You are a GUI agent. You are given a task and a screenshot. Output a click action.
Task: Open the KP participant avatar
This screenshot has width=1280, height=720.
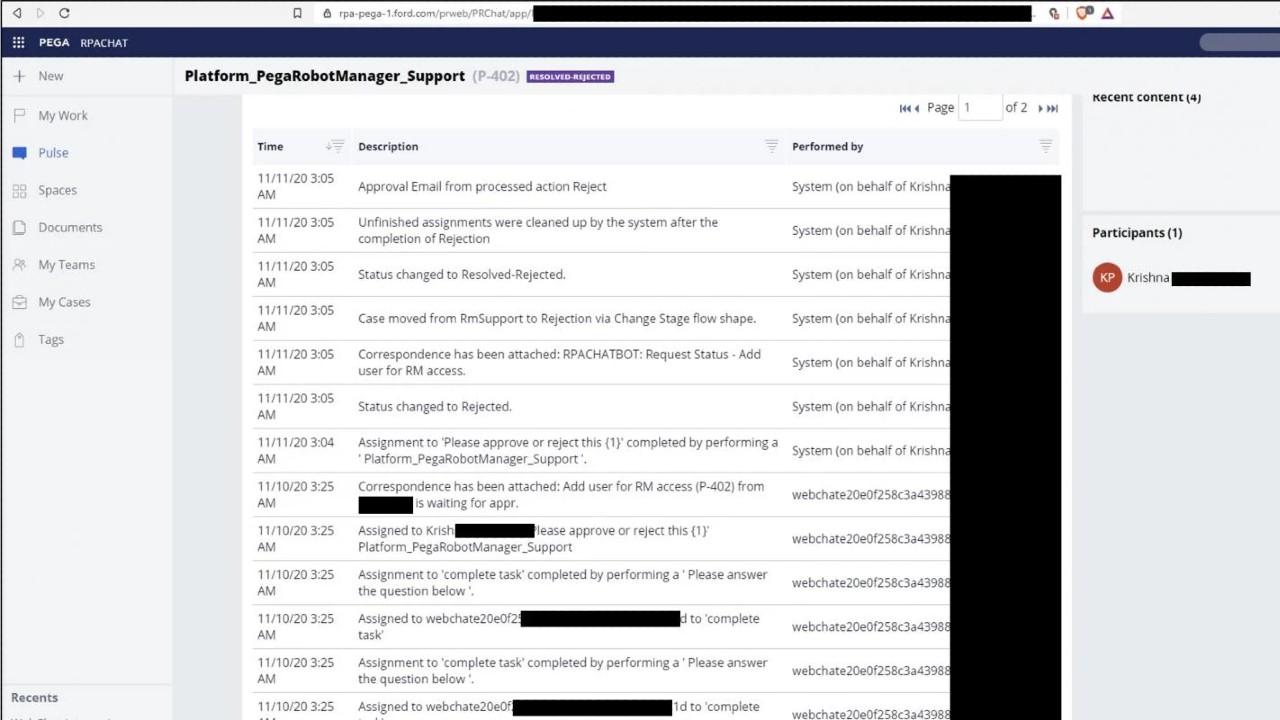click(x=1107, y=278)
